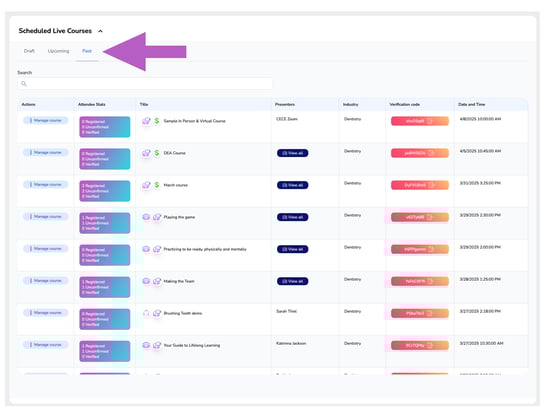
Task: Click the first purple icon beside Playing the game
Action: 146,217
